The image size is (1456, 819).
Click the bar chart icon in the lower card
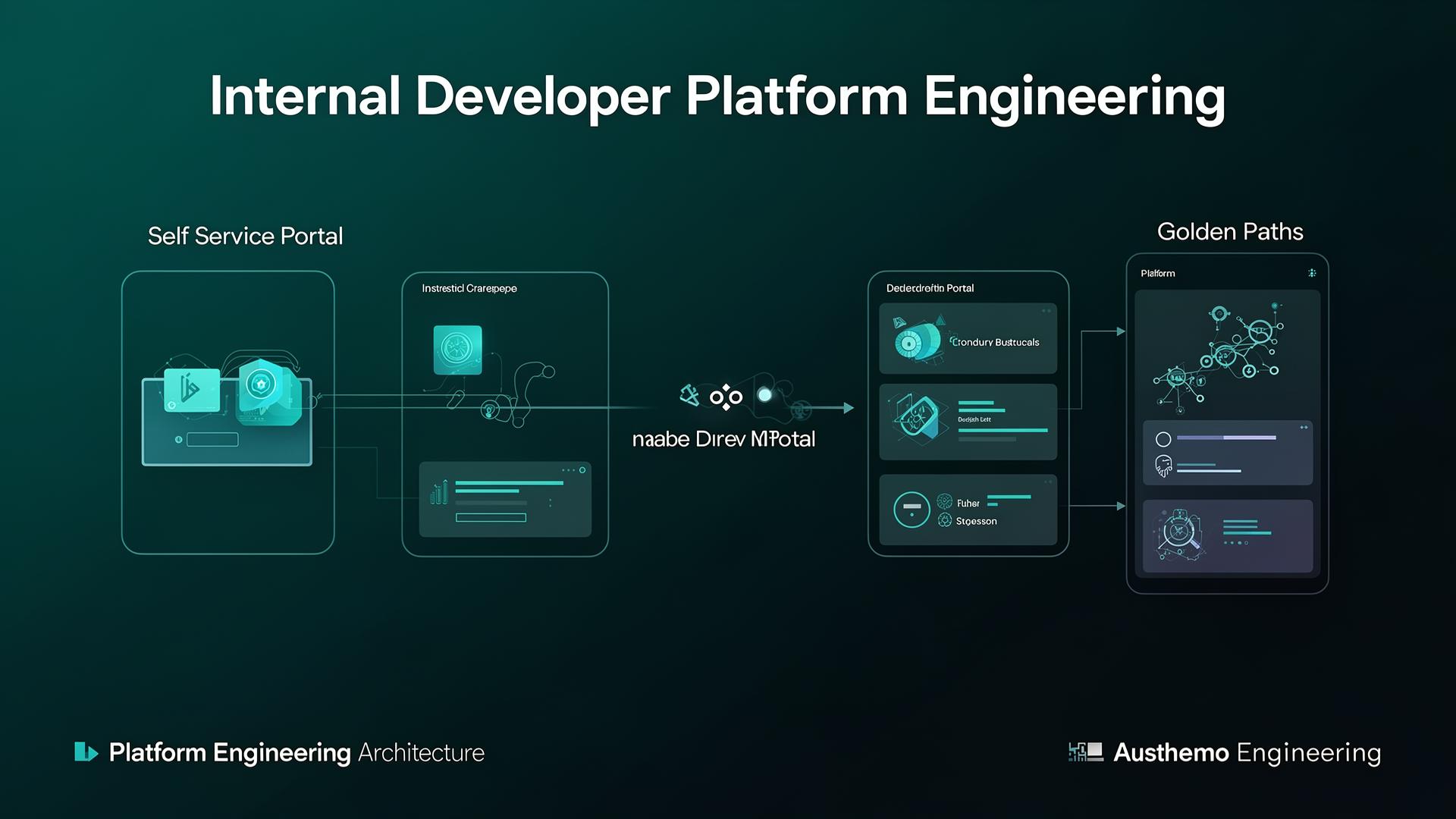coord(439,492)
